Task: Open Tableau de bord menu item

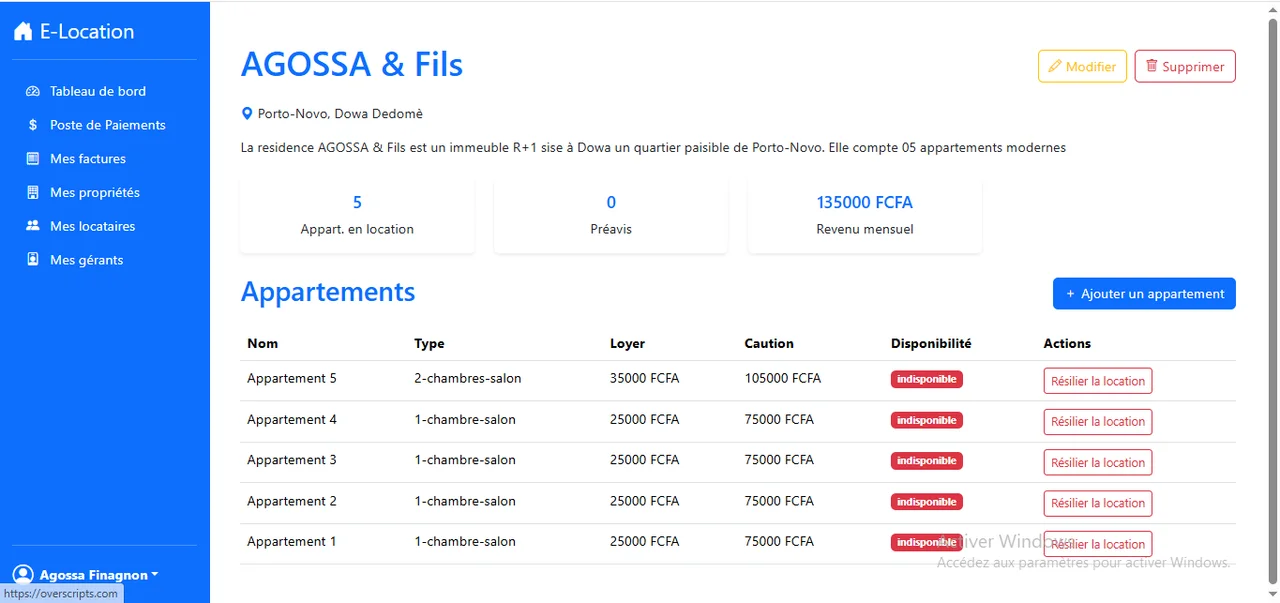Action: click(98, 91)
